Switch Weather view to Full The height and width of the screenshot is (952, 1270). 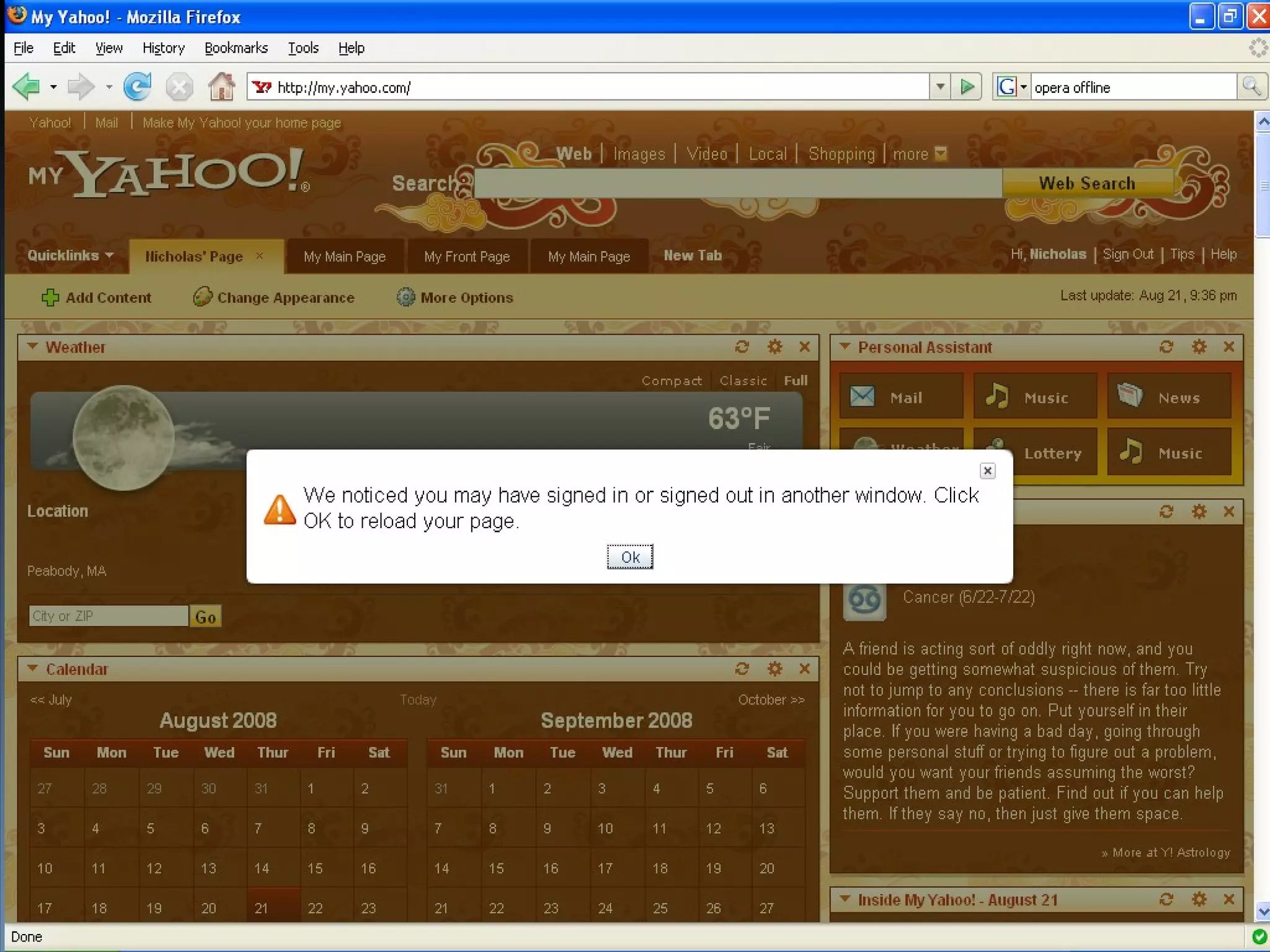[796, 381]
